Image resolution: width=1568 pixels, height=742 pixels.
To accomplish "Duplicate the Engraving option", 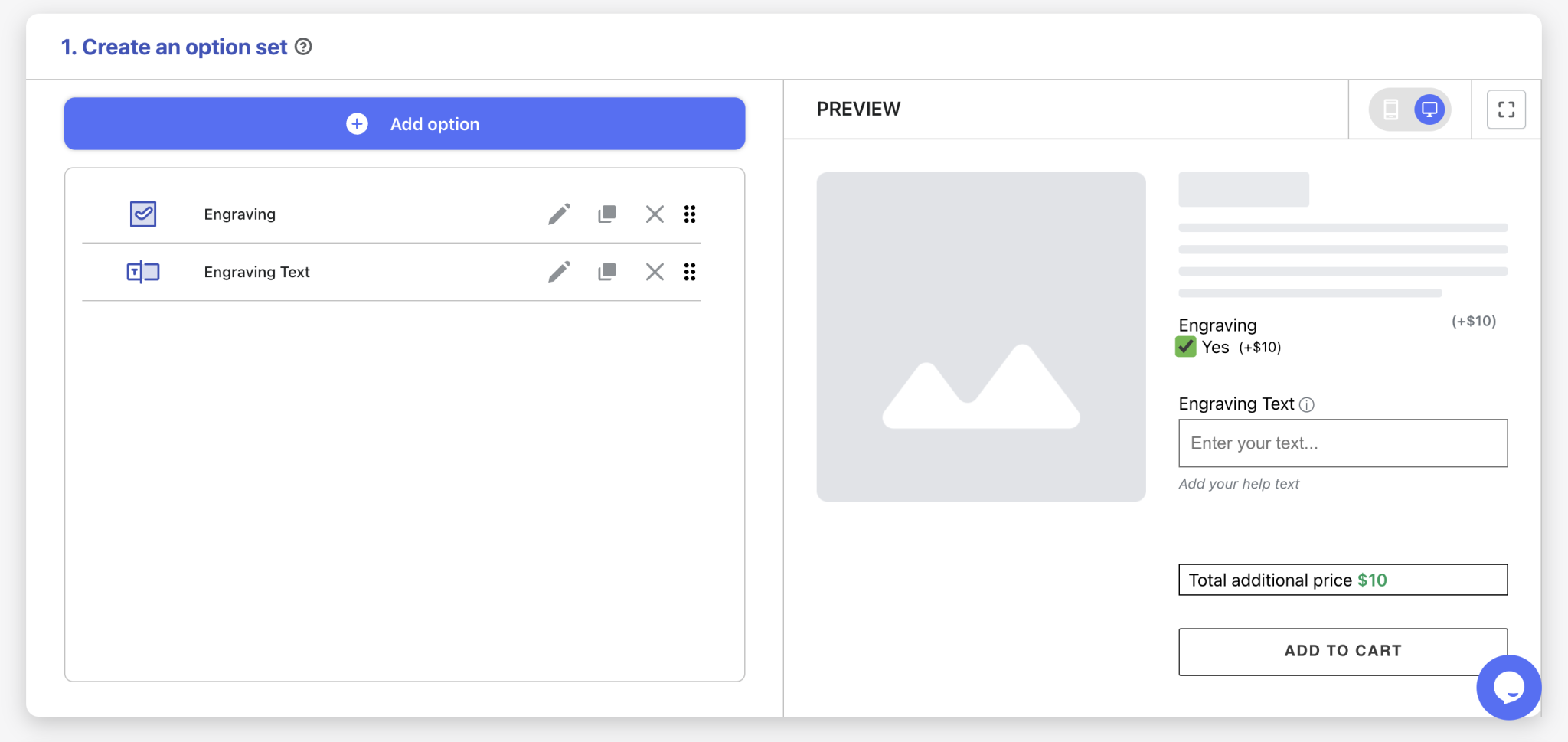I will (x=606, y=214).
